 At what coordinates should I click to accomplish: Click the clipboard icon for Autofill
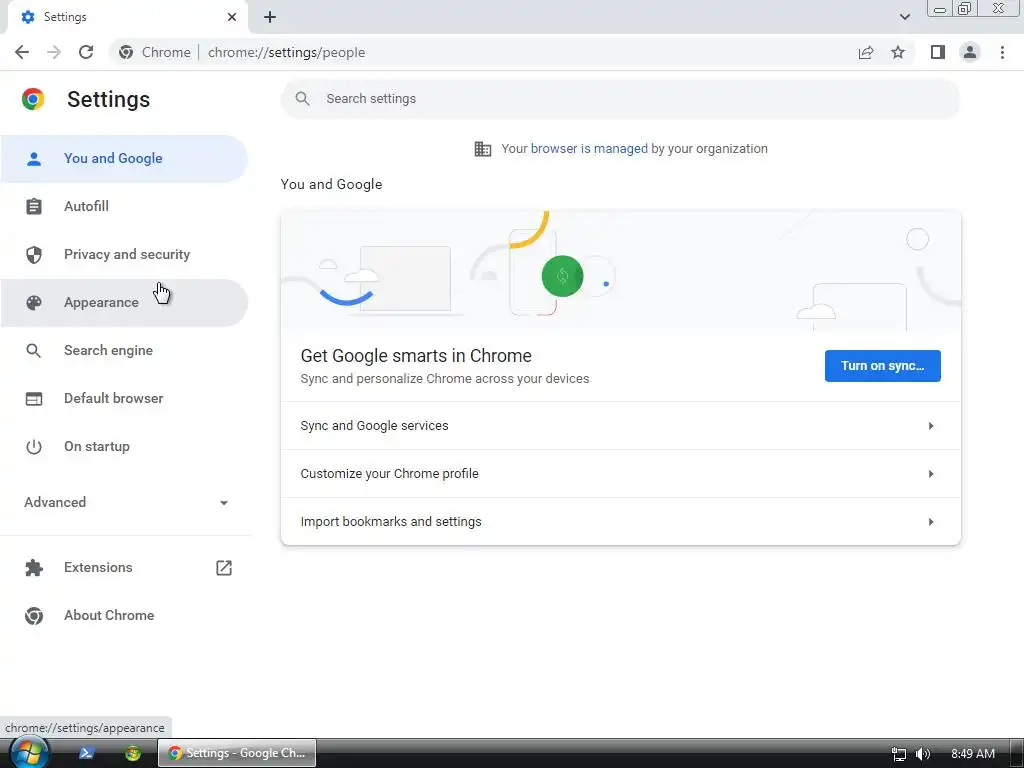33,206
